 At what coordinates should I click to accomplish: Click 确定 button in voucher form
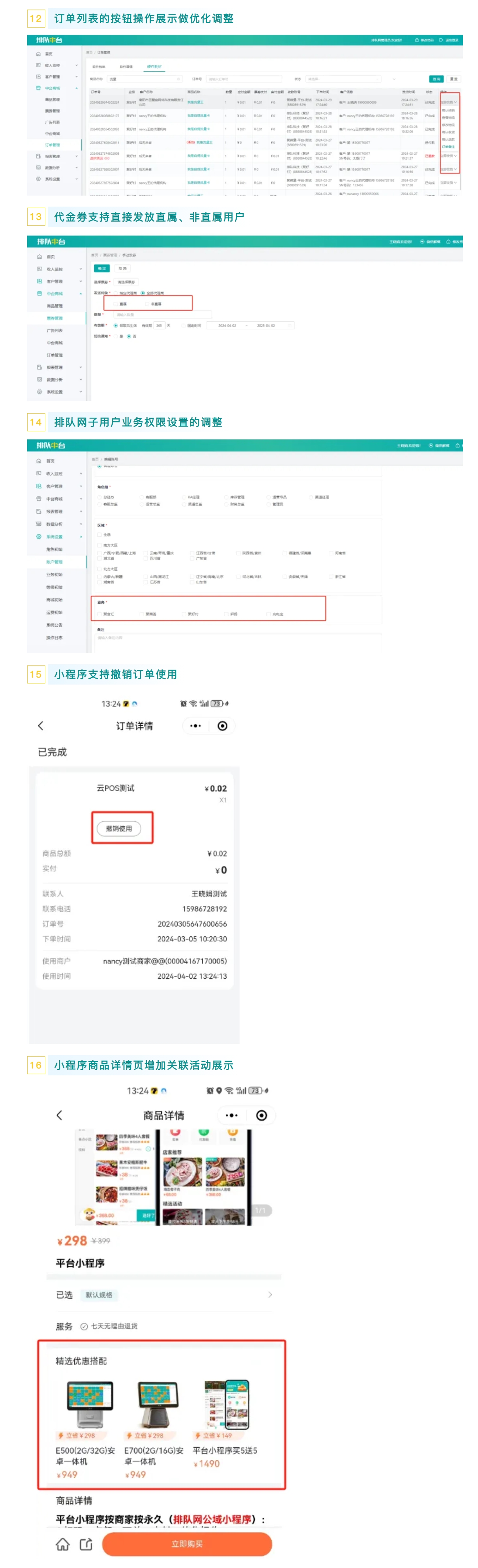coord(102,268)
